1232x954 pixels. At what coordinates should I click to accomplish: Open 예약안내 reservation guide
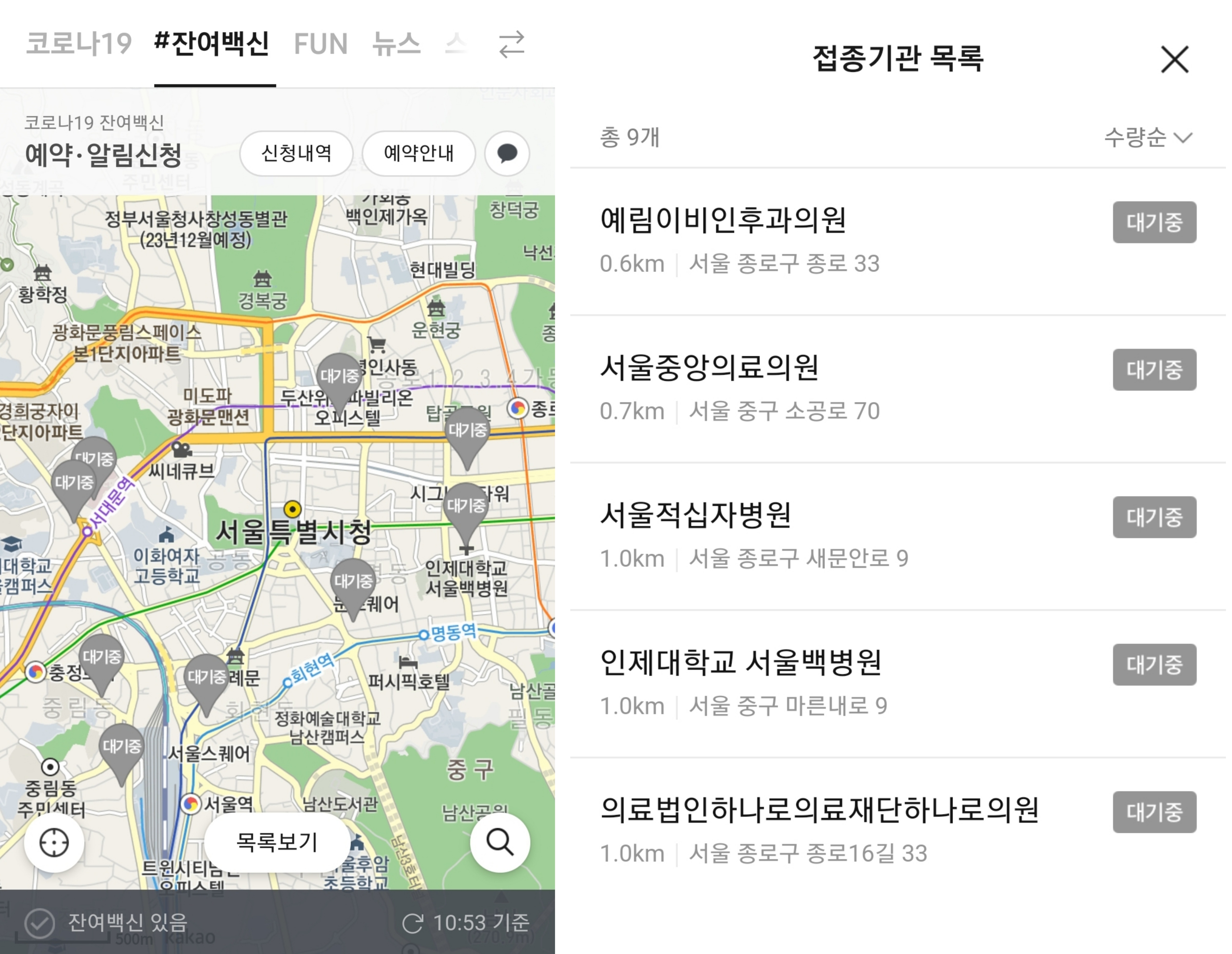[419, 153]
